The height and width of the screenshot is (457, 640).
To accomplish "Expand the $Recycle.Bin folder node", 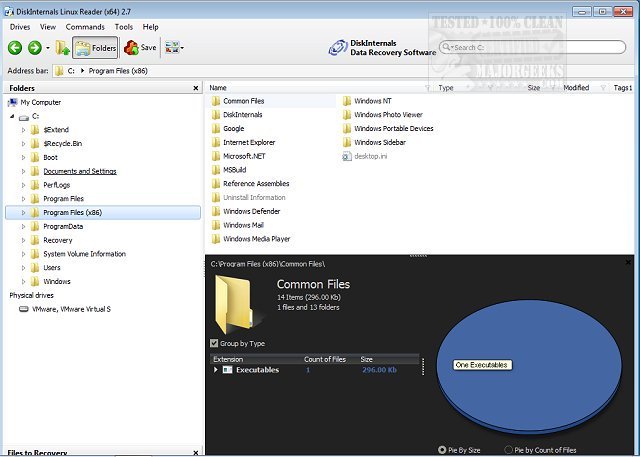I will coord(23,144).
